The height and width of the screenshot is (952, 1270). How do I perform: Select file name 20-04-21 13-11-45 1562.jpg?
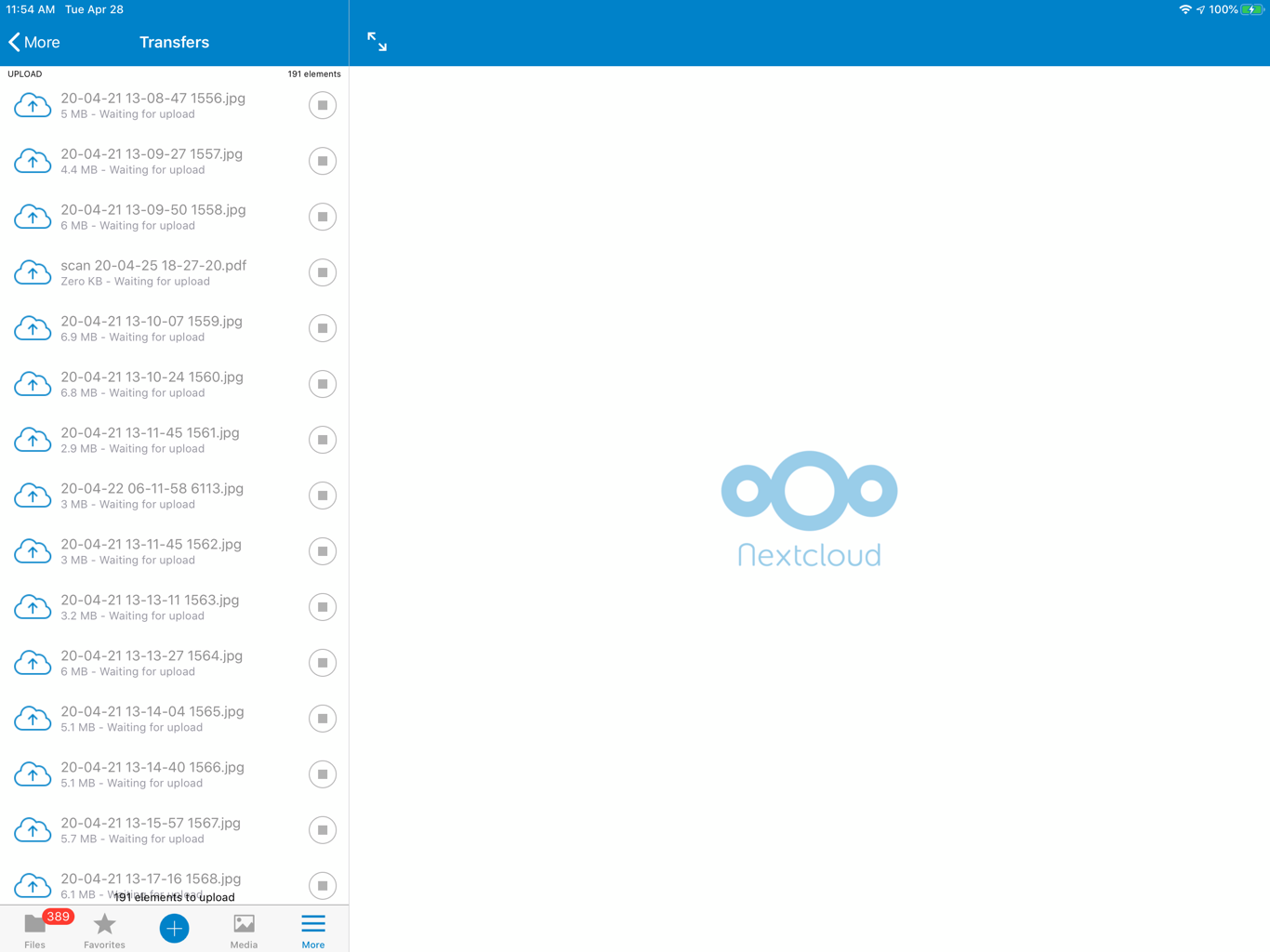click(x=151, y=544)
